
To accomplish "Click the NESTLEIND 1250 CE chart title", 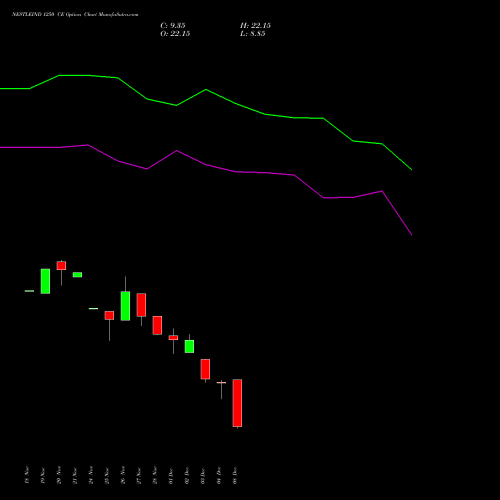I will (x=75, y=14).
